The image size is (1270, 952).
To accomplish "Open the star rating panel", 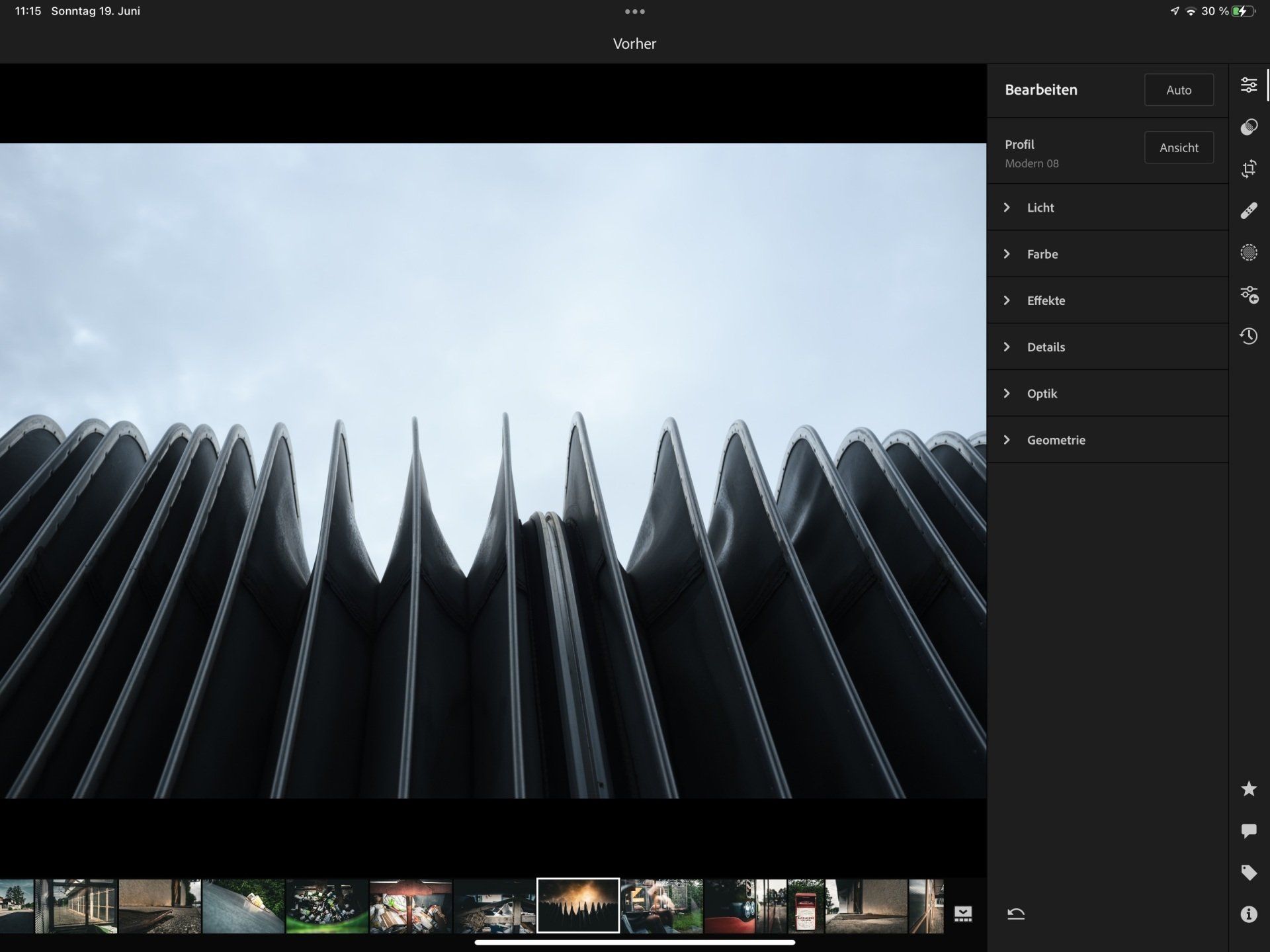I will (1248, 789).
